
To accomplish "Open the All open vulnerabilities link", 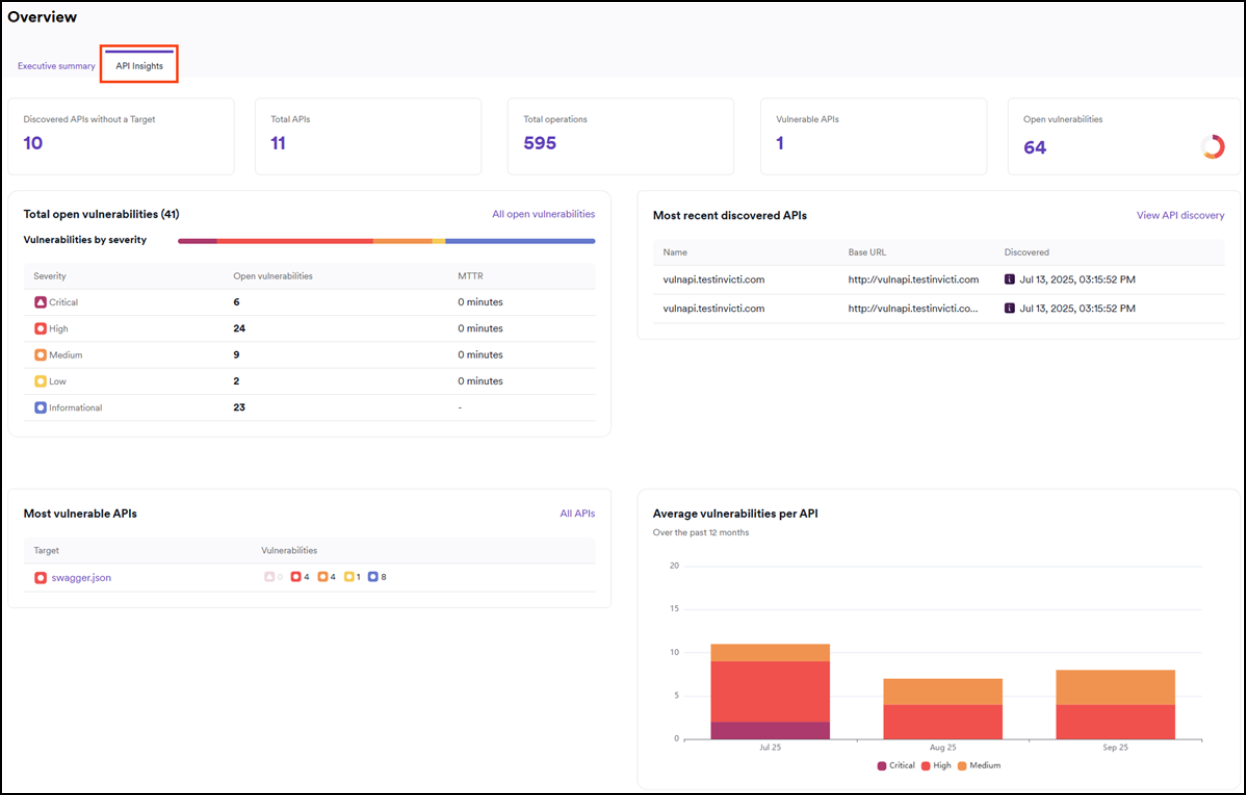I will click(x=542, y=214).
